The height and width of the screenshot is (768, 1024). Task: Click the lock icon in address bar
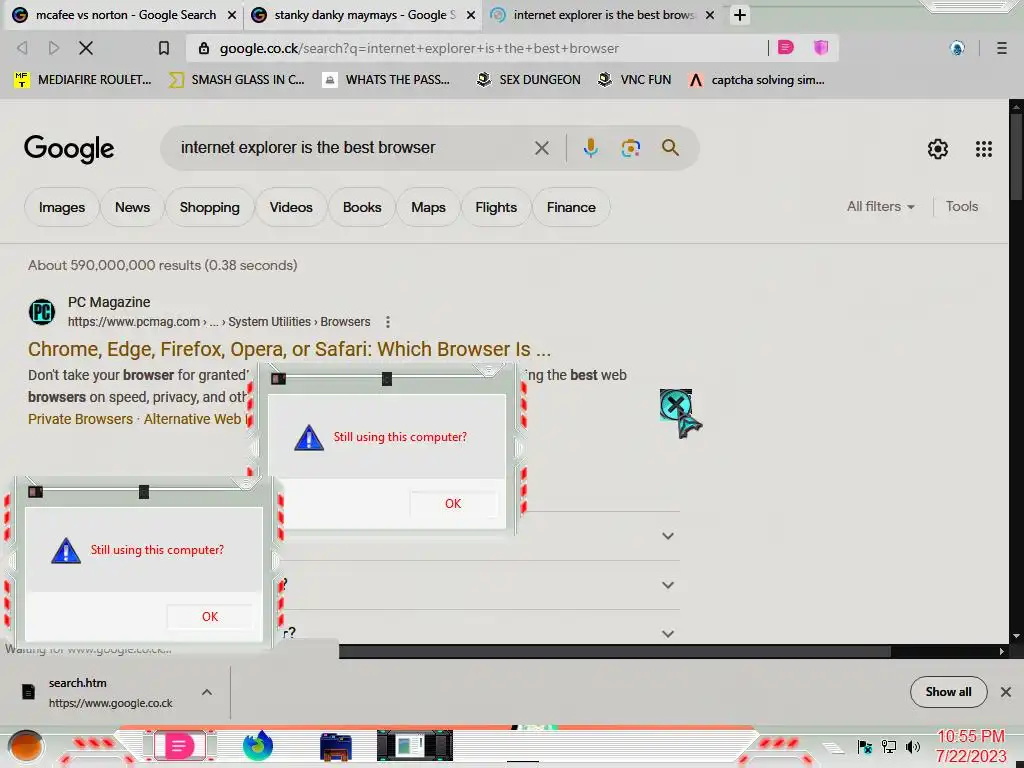pos(204,48)
